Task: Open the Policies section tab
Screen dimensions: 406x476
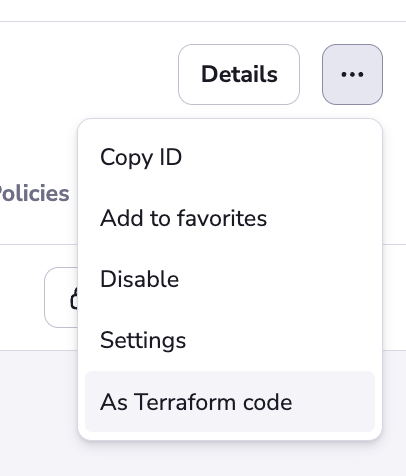Action: coord(34,194)
